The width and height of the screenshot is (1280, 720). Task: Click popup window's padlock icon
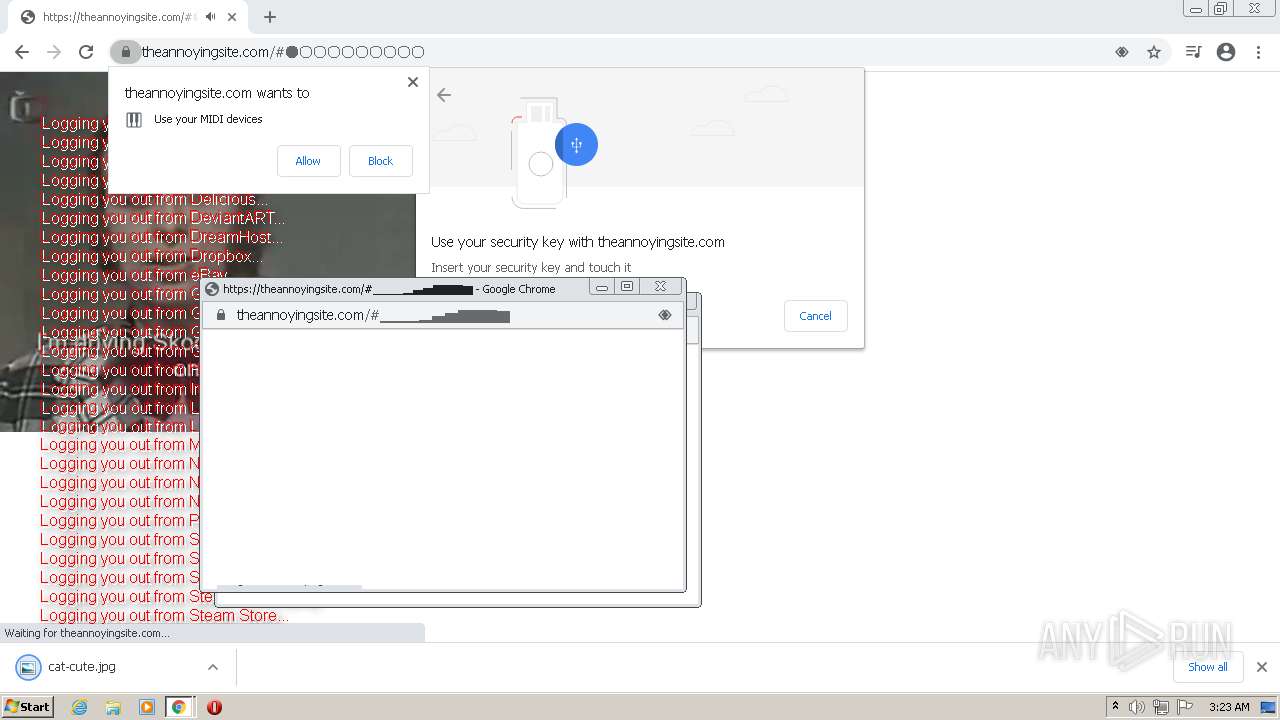(221, 315)
